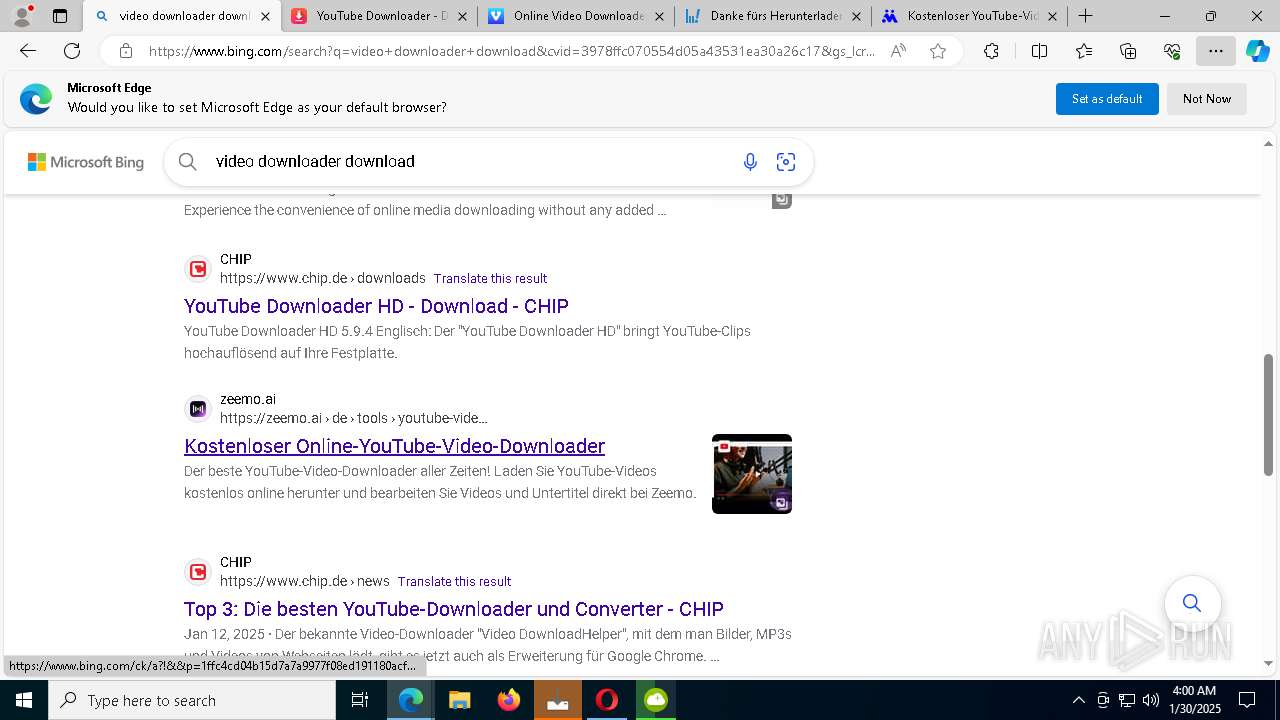This screenshot has width=1280, height=720.
Task: Click the Microsoft Bing logo
Action: [x=86, y=162]
